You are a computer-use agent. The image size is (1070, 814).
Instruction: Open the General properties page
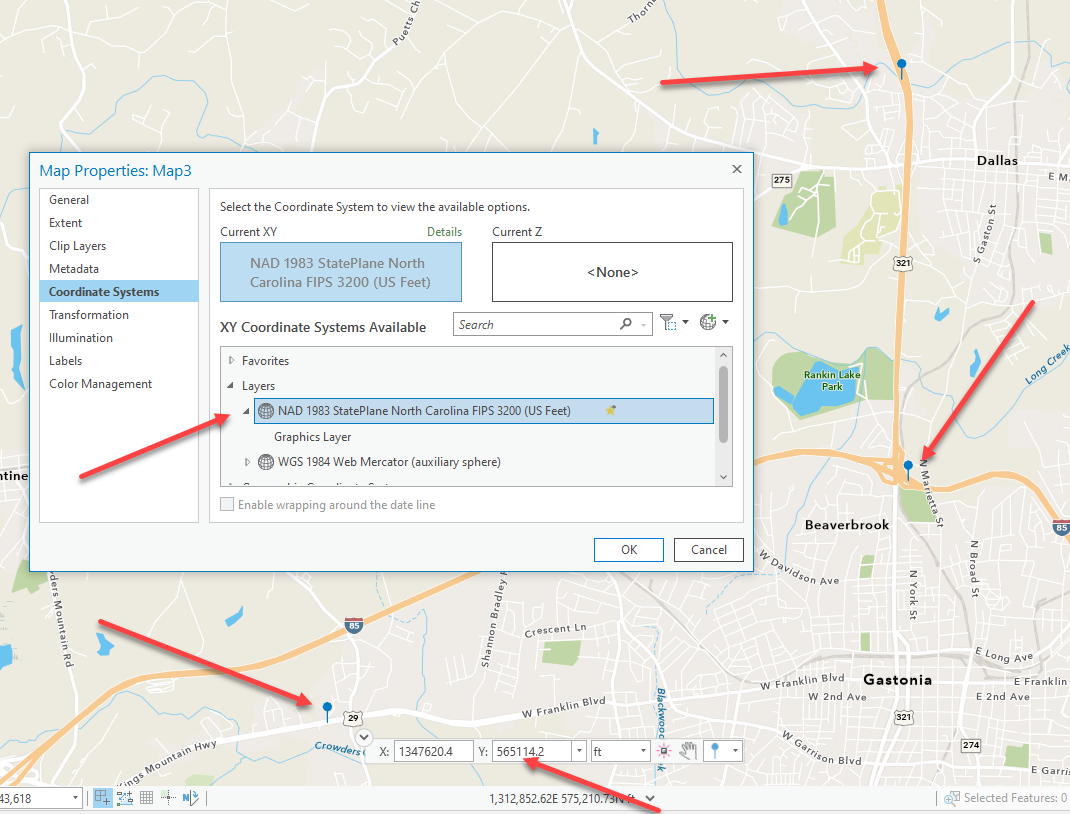point(69,199)
